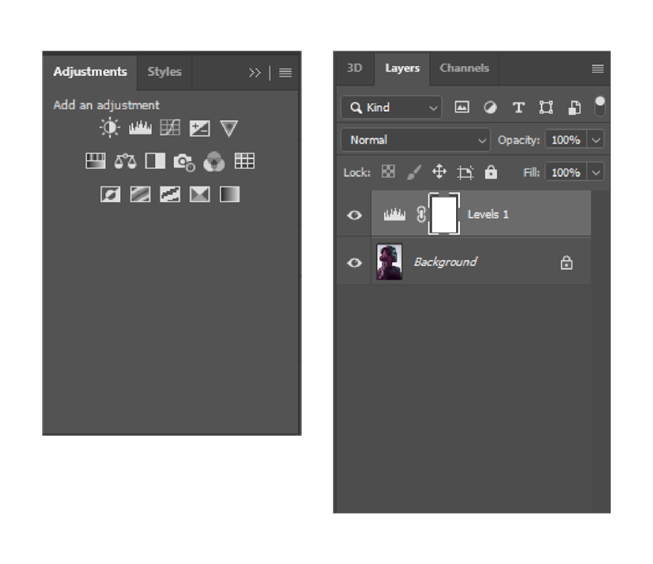Hide the Levels 1 layer
The width and height of the screenshot is (653, 564).
354,215
